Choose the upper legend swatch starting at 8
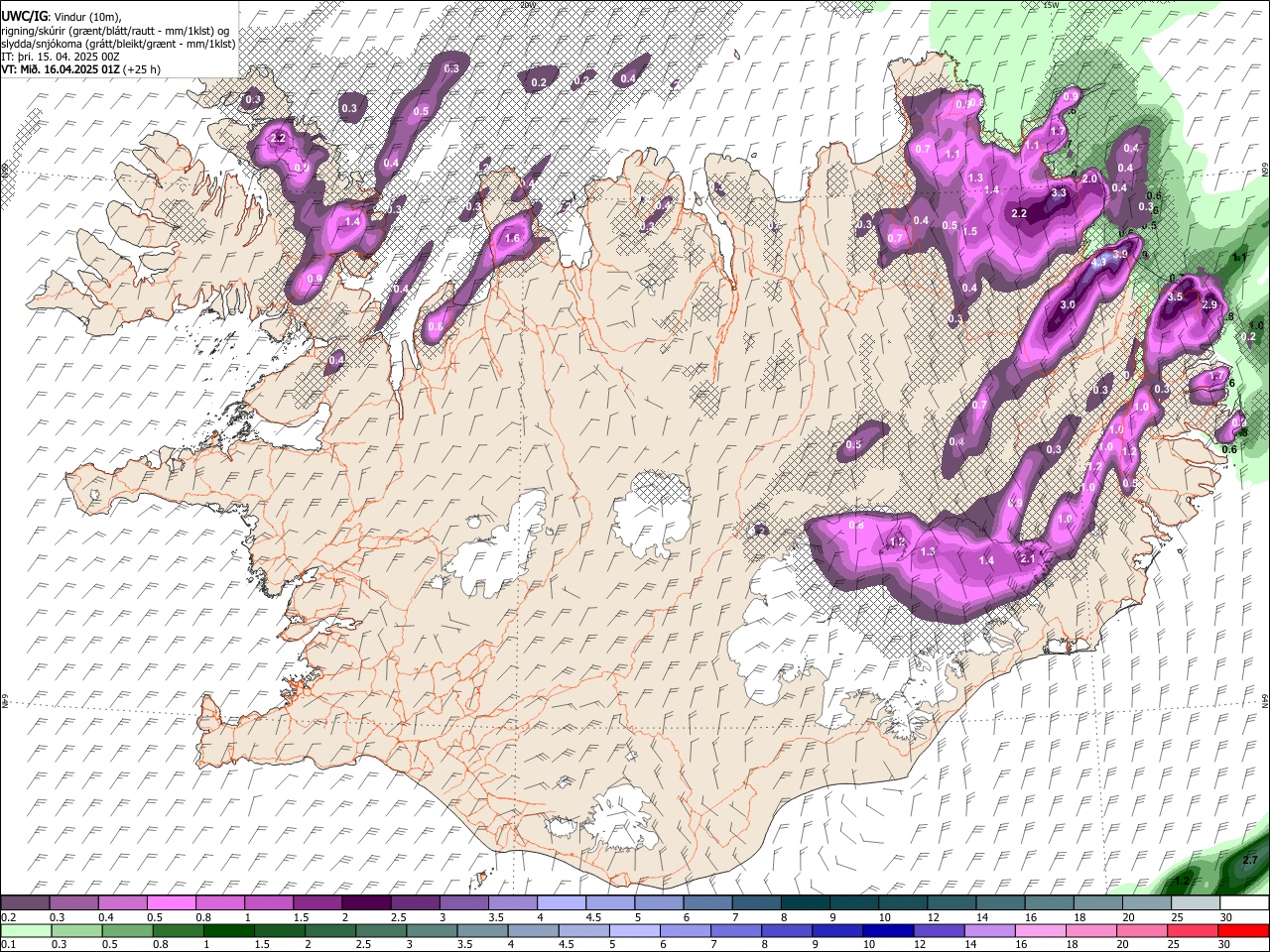Screen dimensions: 1270x952 (x=804, y=903)
